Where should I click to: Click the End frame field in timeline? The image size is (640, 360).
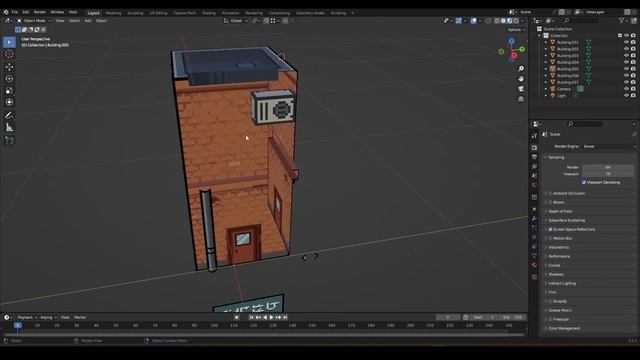512,317
